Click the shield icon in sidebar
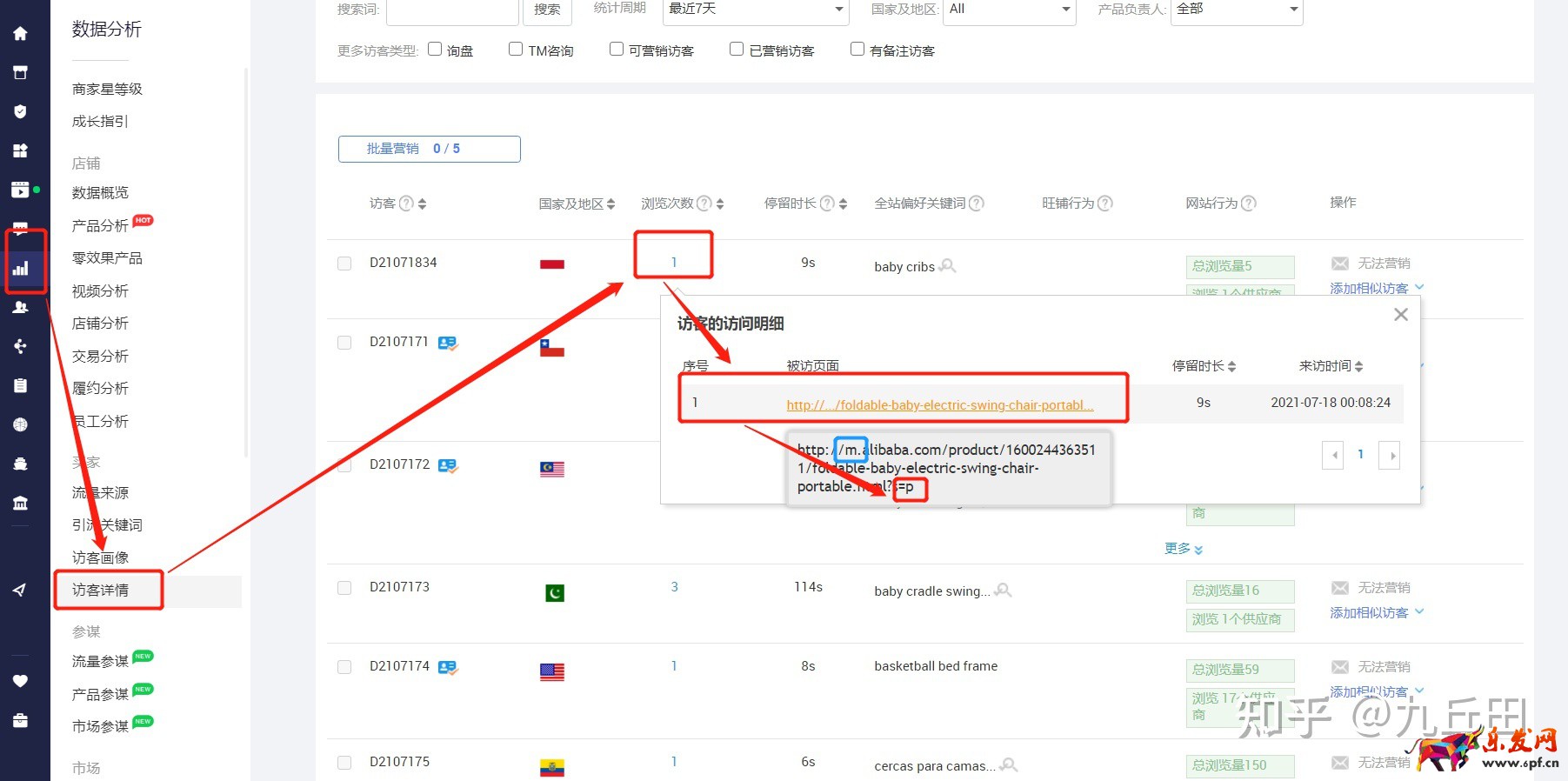 pos(20,111)
